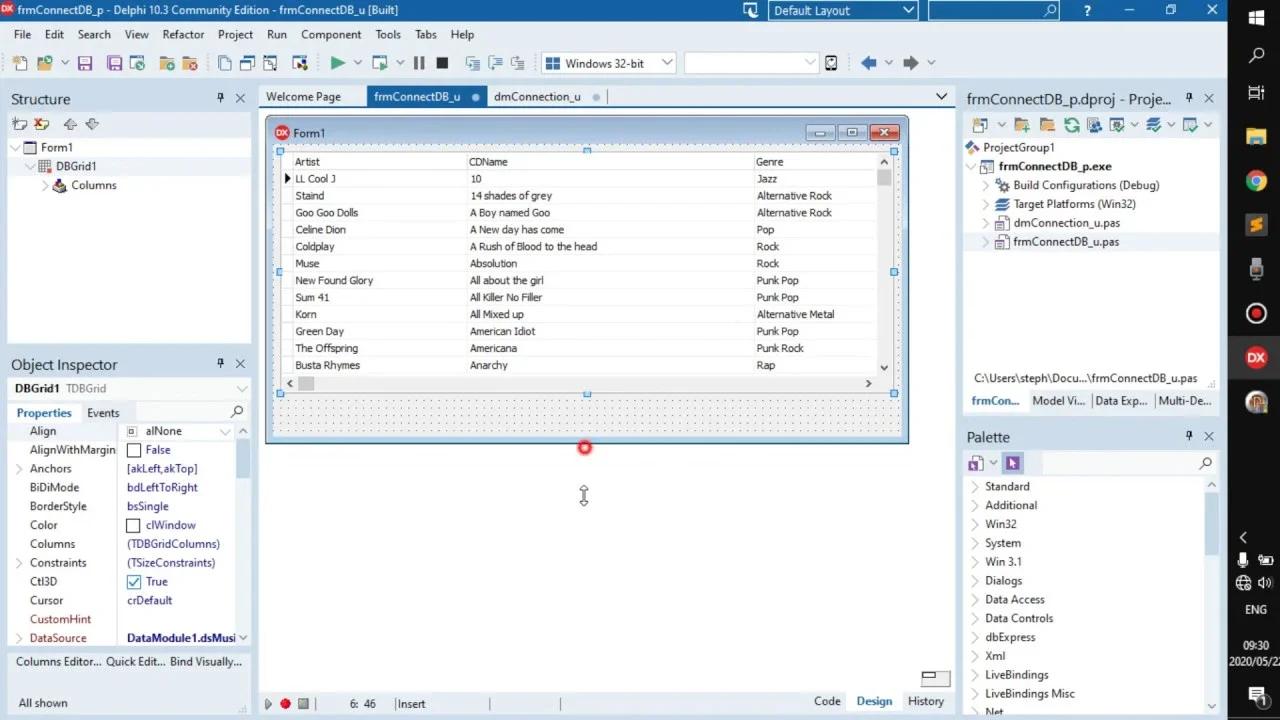Click the Program Reset stop icon
Image resolution: width=1280 pixels, height=720 pixels.
coord(442,63)
